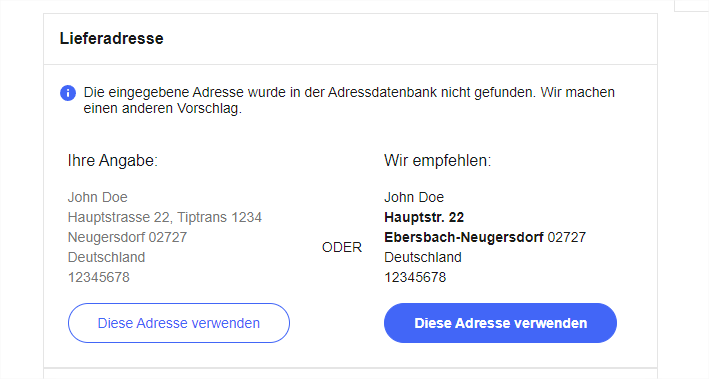
Task: Click the 'Ihre Angabe:' heading
Action: [113, 161]
